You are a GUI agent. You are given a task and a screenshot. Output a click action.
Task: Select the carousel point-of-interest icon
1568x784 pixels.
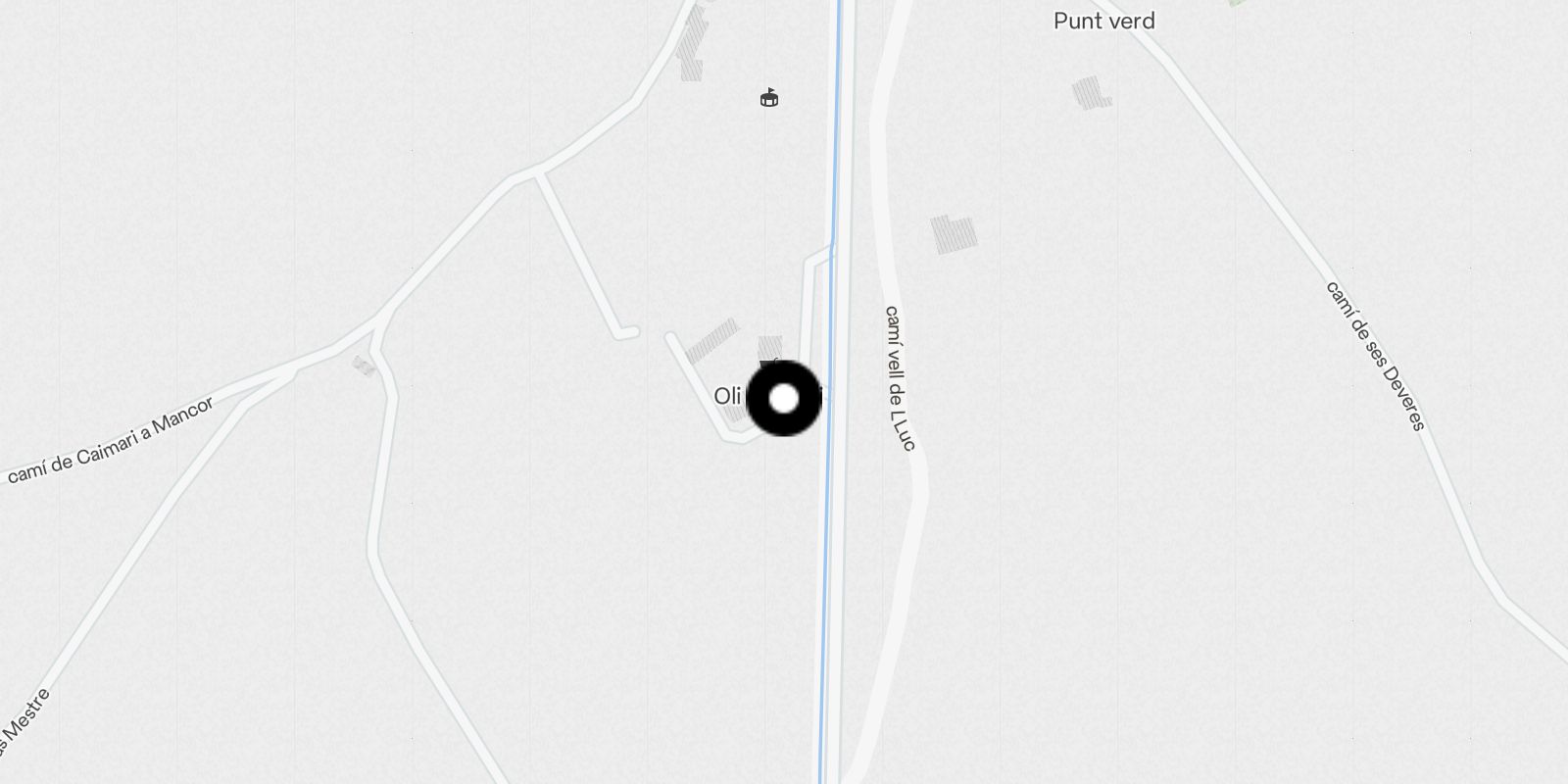tap(769, 97)
